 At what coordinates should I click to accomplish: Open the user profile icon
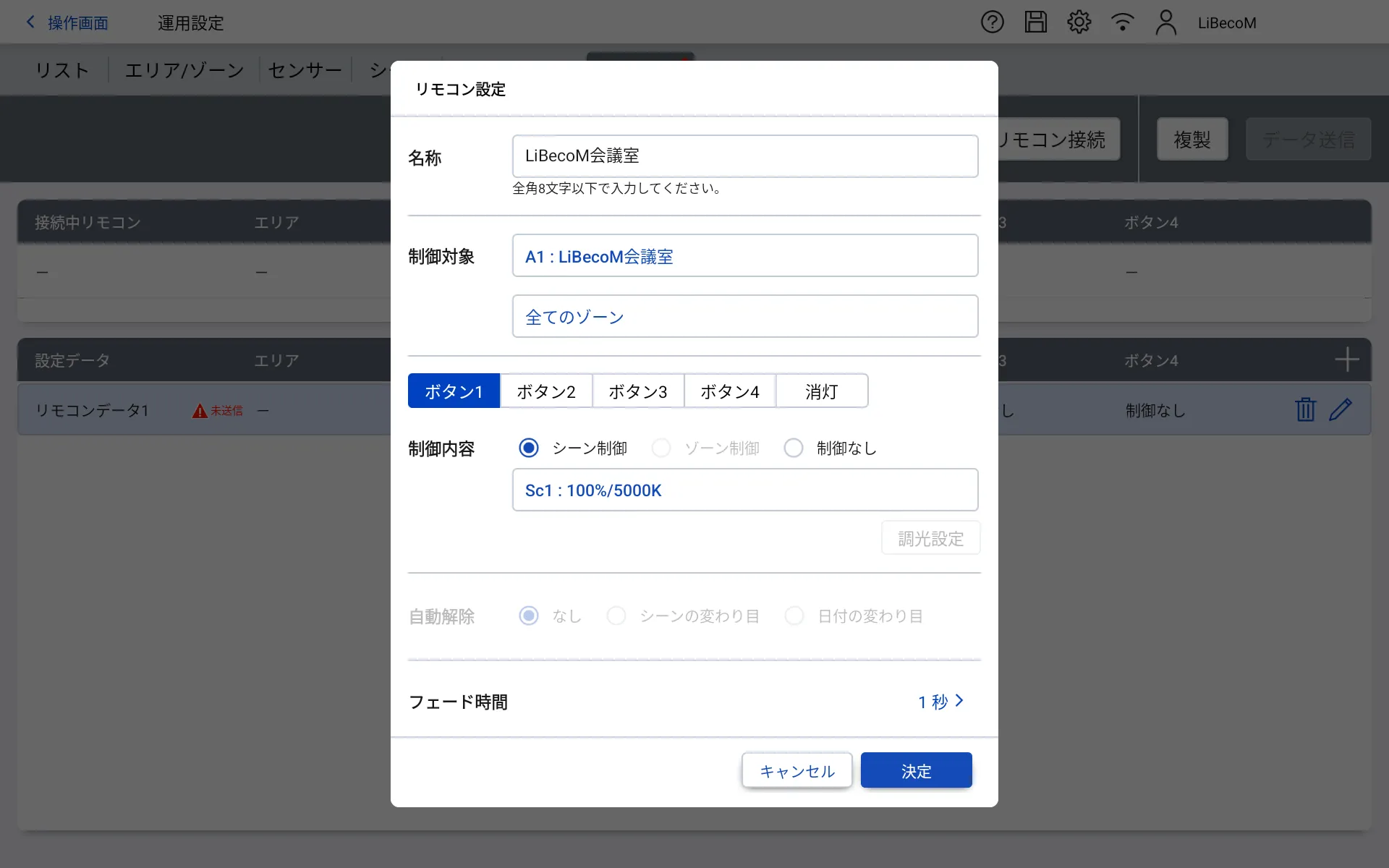tap(1165, 22)
